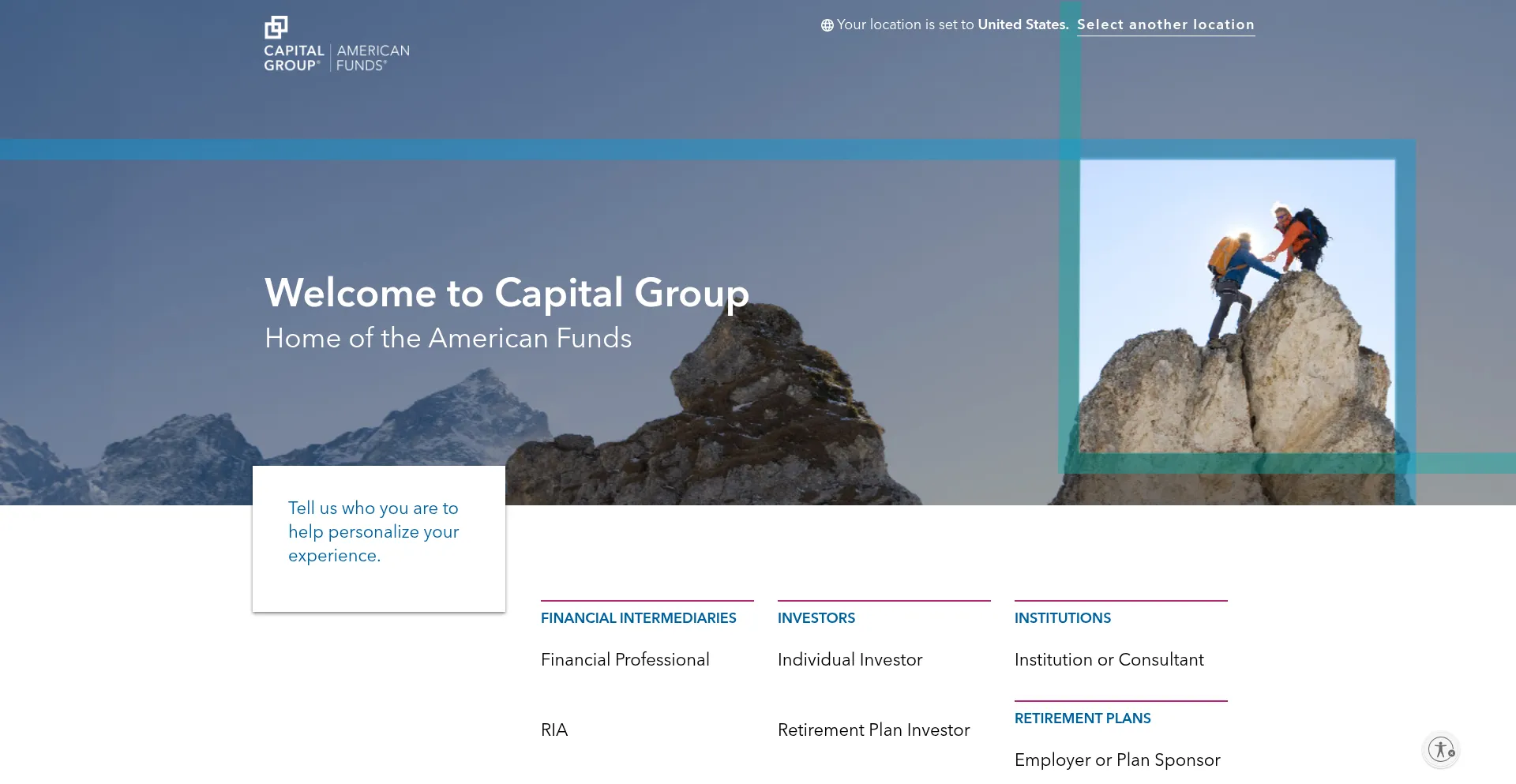Click 'Welcome to Capital Group' heading
Viewport: 1516px width, 784px height.
pos(507,293)
